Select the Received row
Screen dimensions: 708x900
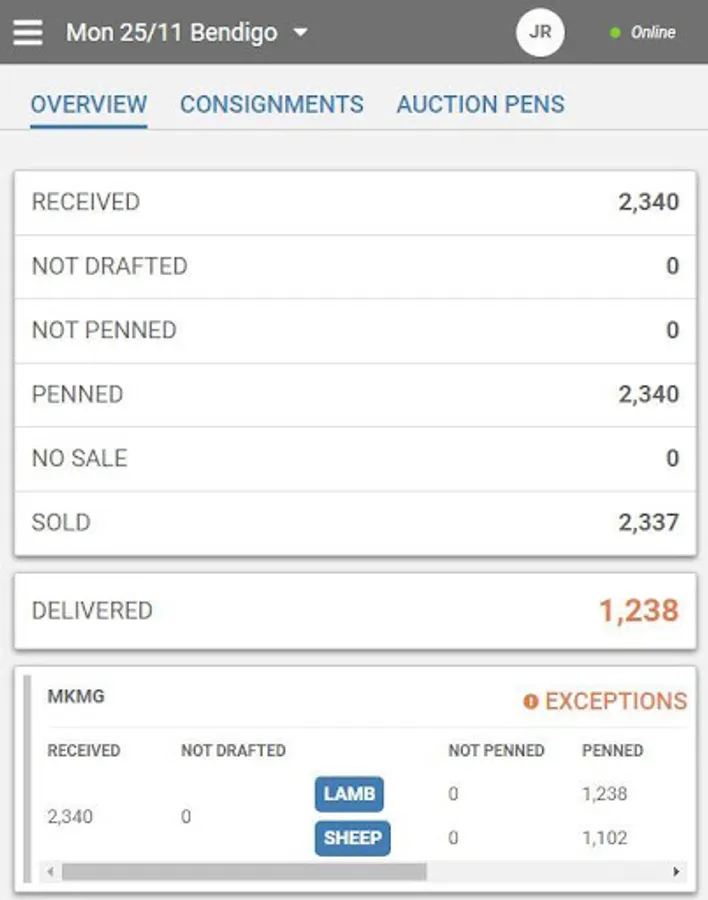pos(355,202)
